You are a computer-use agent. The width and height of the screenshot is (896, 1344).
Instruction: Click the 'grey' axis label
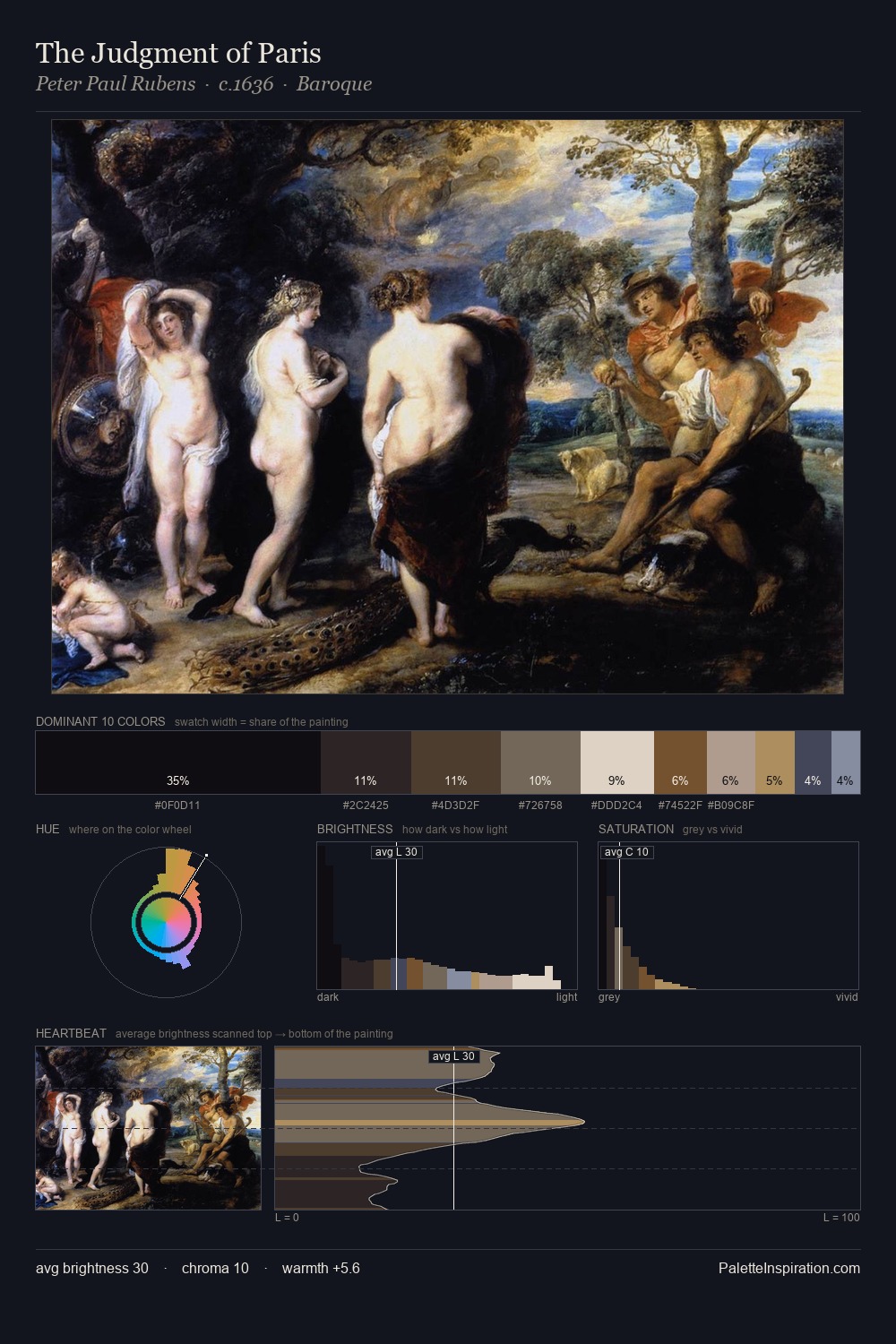click(609, 997)
